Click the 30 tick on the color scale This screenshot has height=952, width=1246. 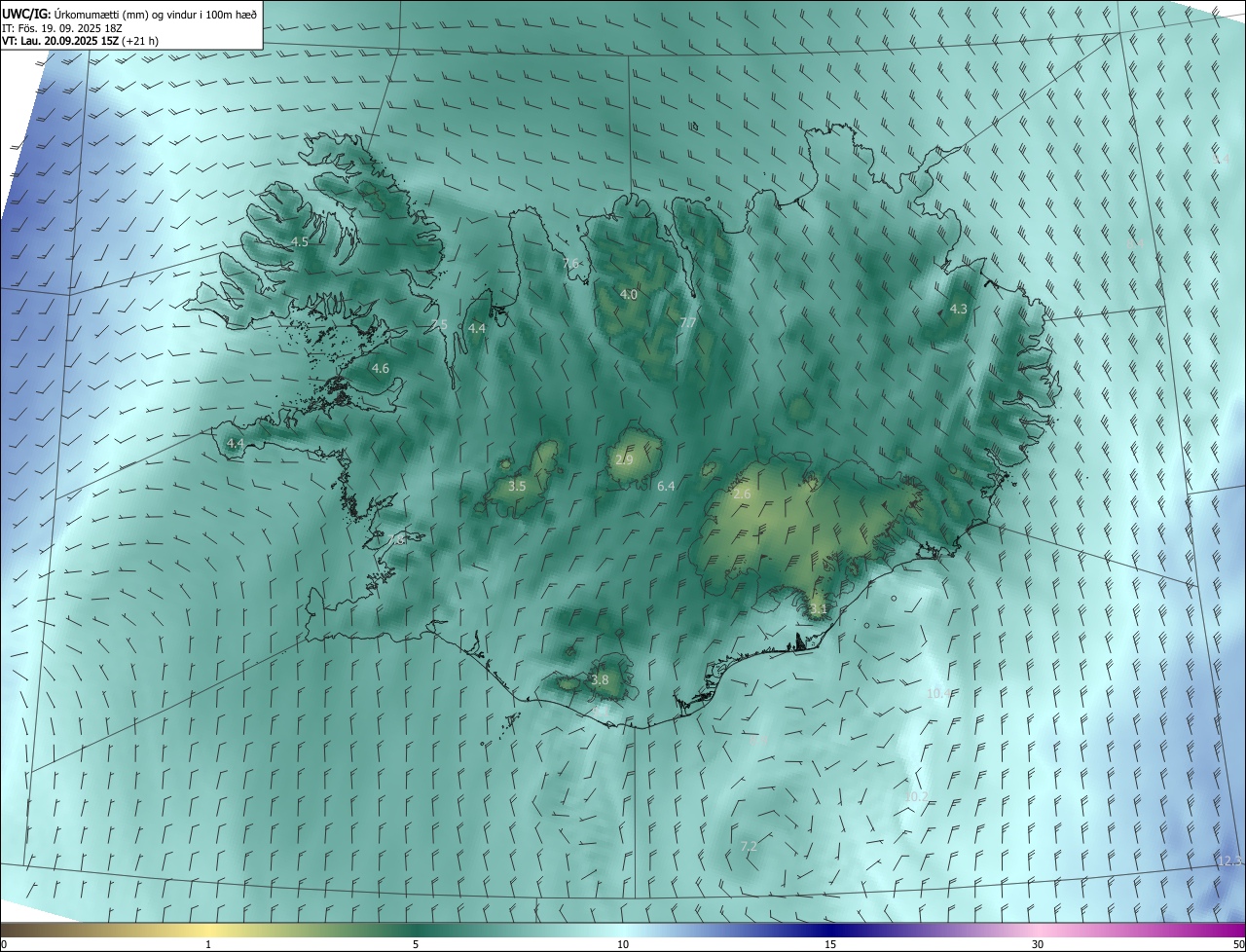[x=1038, y=944]
